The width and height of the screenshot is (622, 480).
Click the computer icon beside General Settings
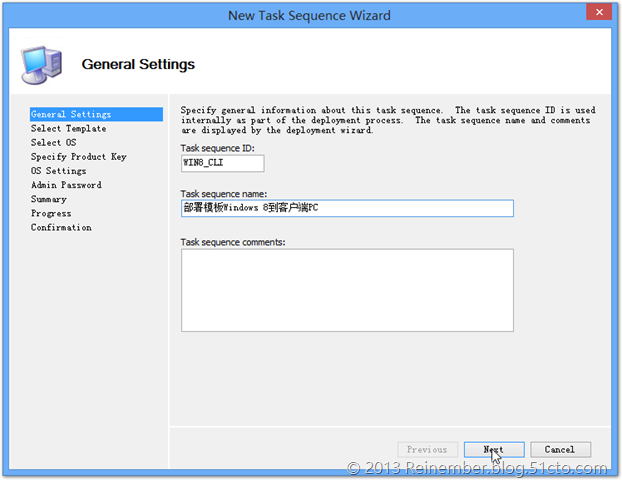[42, 65]
